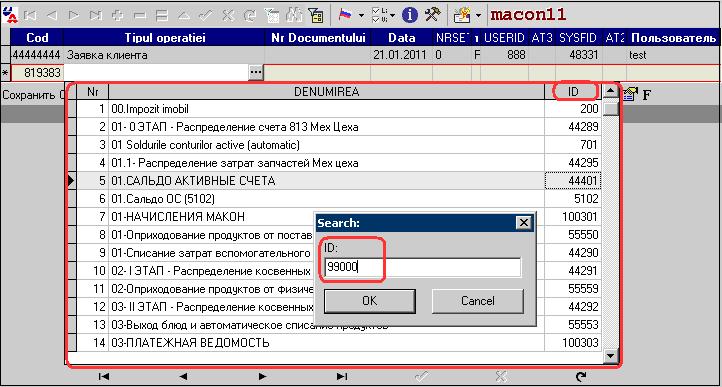Click the Tipul operatiei column header

click(164, 37)
